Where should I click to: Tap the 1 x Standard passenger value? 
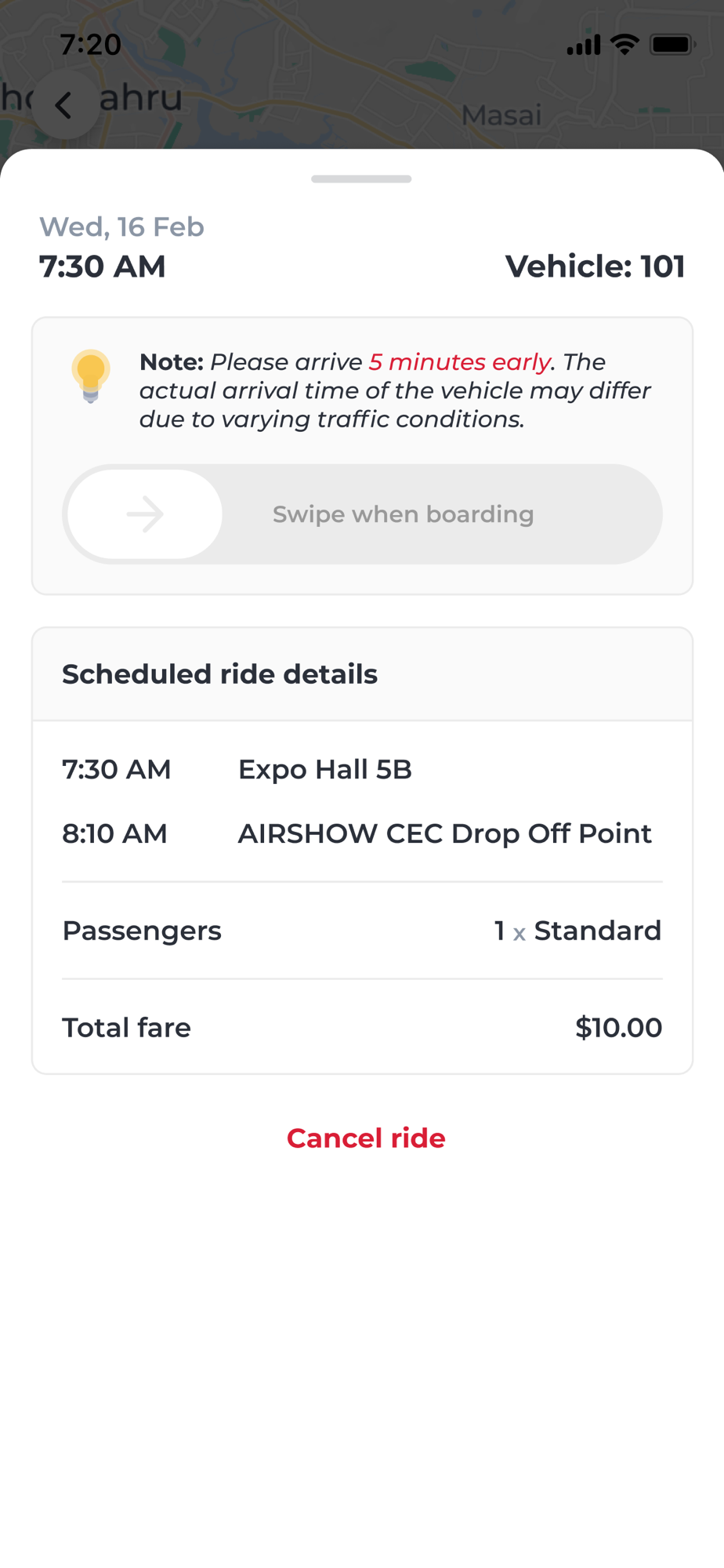(577, 931)
